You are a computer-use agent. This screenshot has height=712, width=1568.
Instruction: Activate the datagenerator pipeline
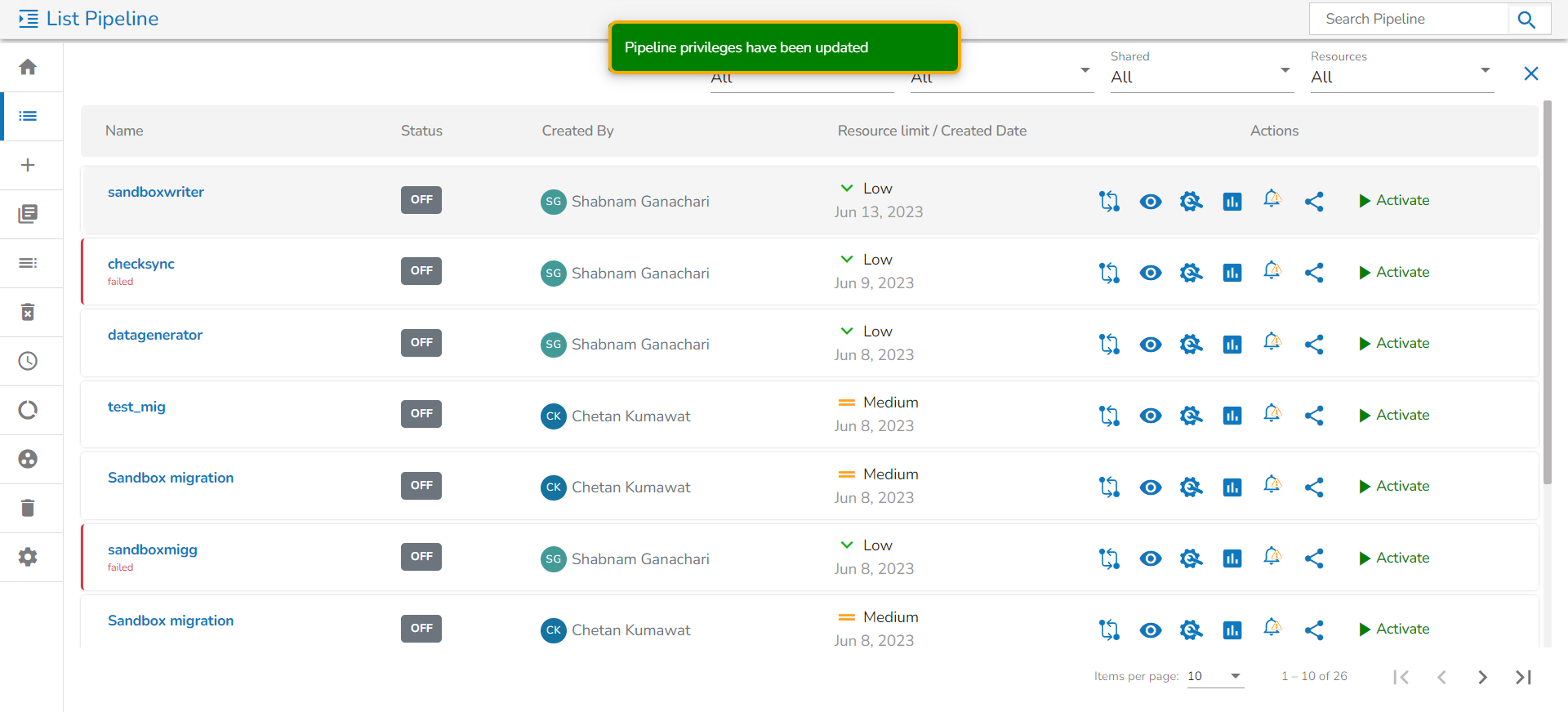coord(1393,344)
